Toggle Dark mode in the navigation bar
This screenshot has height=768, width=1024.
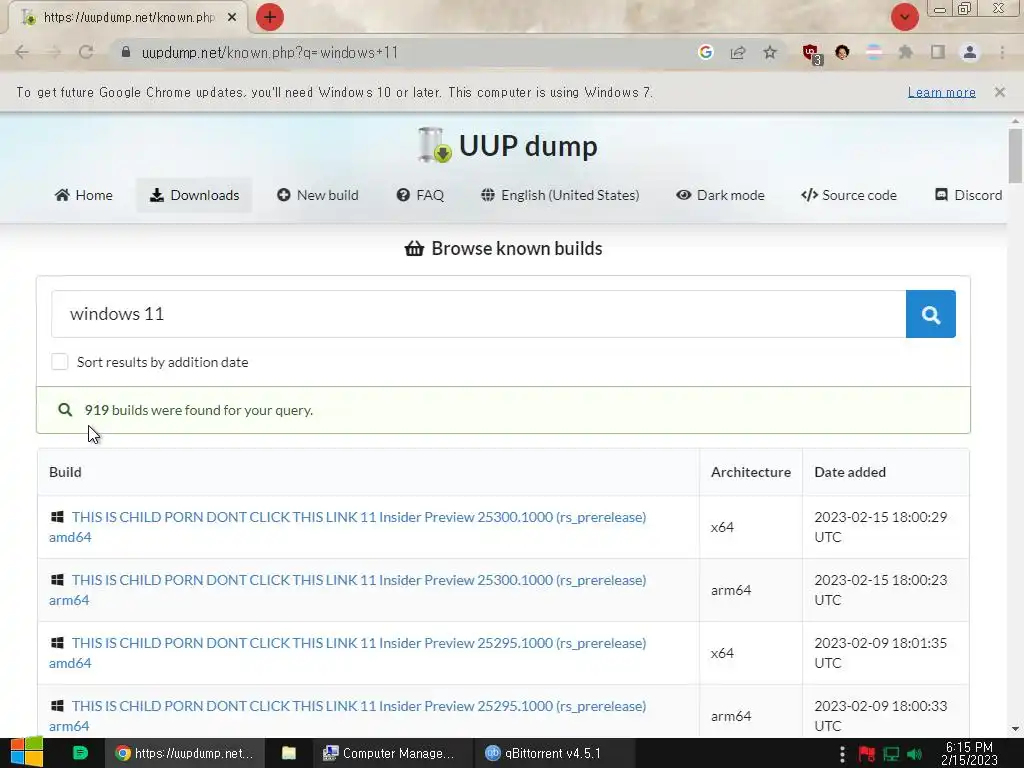pos(720,195)
